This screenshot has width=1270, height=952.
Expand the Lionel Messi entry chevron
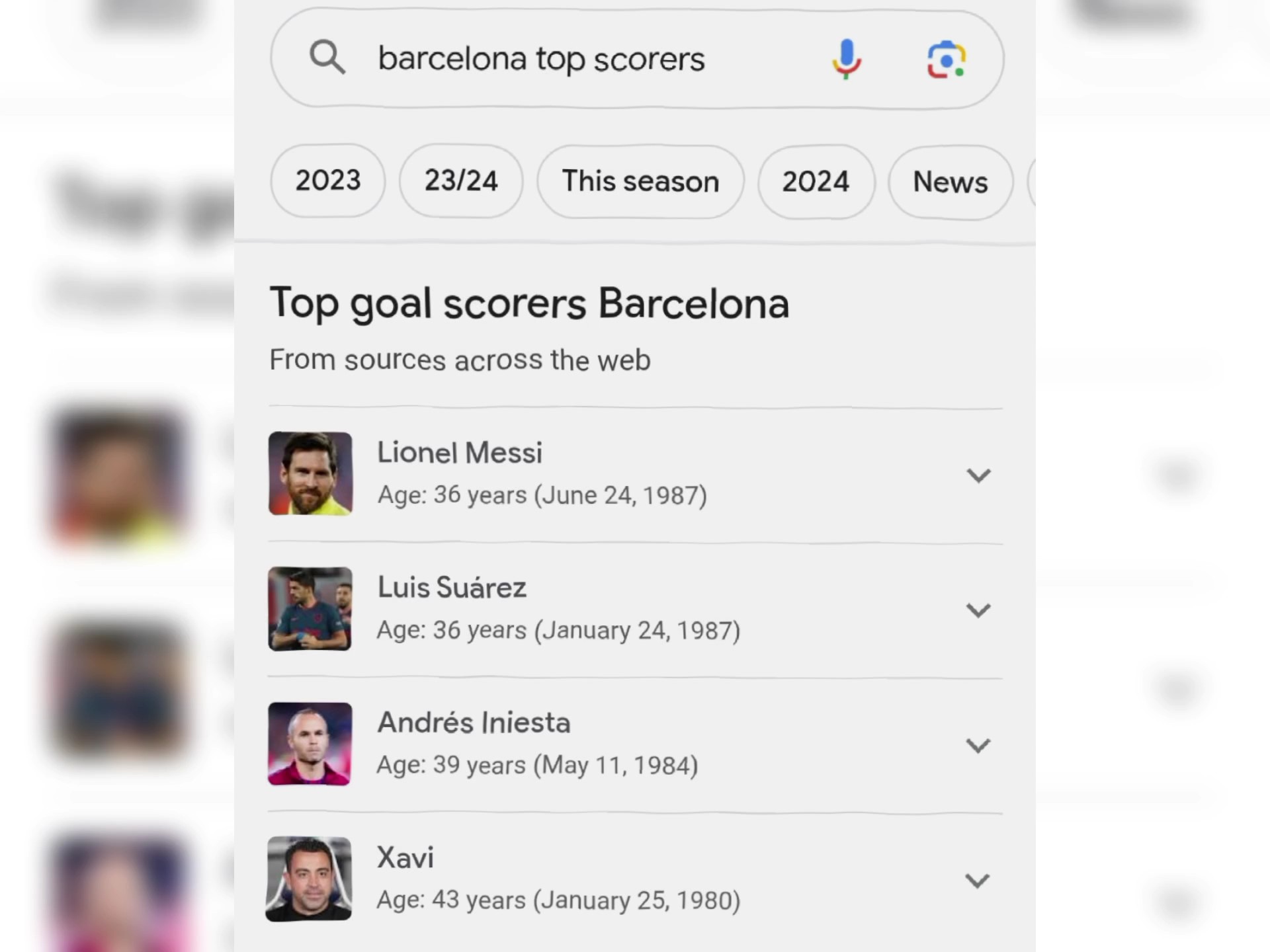pos(978,475)
